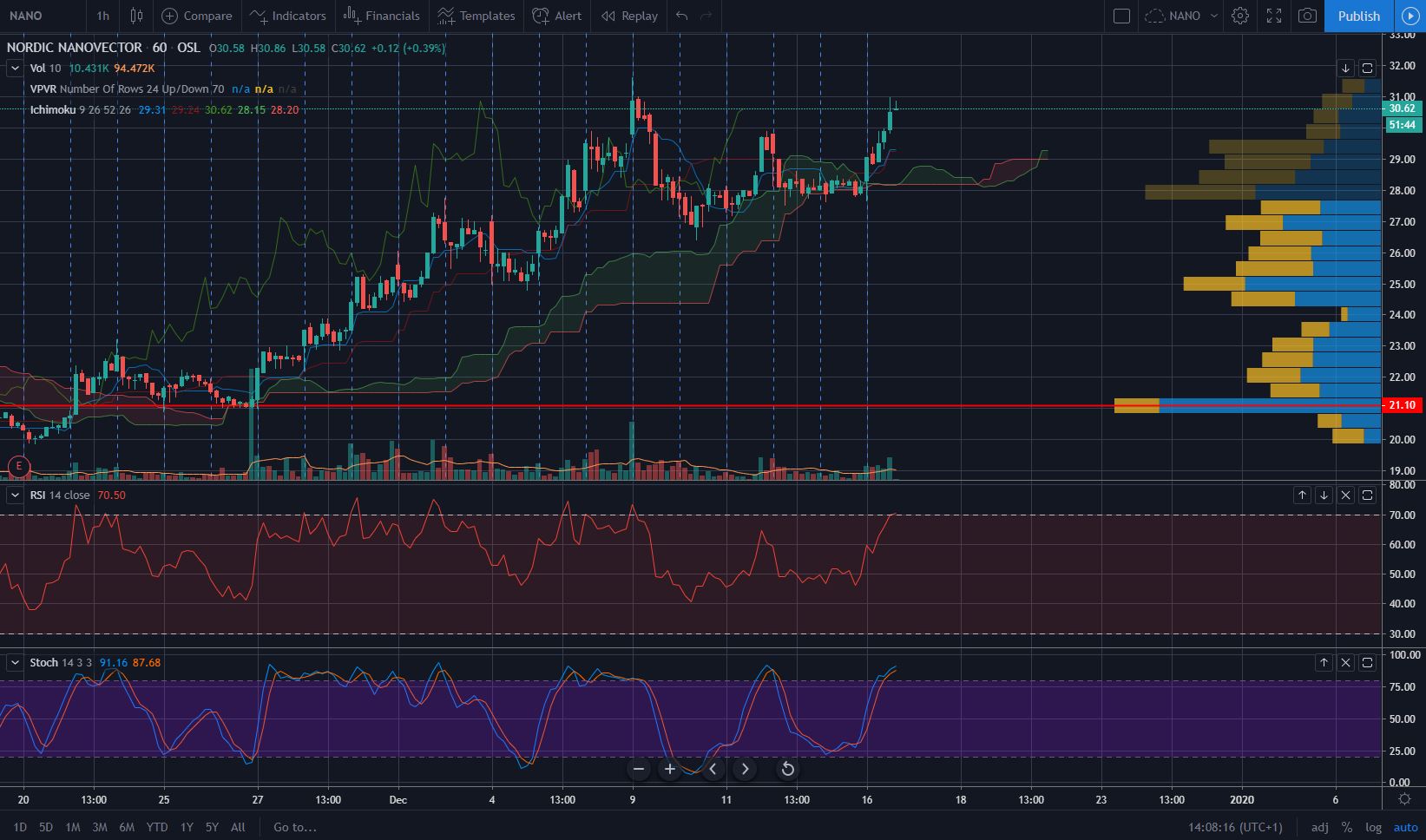Maximize the Stoch pane

tap(1367, 662)
